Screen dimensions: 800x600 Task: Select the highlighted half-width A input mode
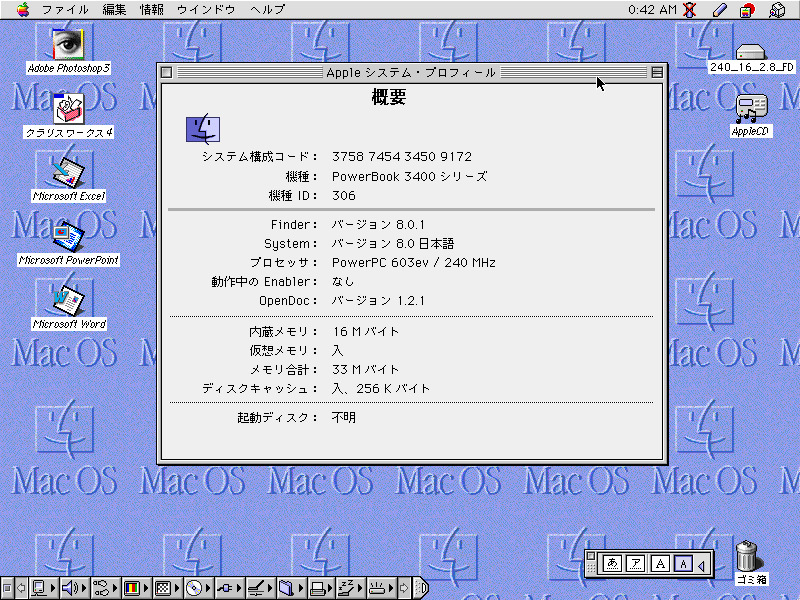tap(683, 564)
